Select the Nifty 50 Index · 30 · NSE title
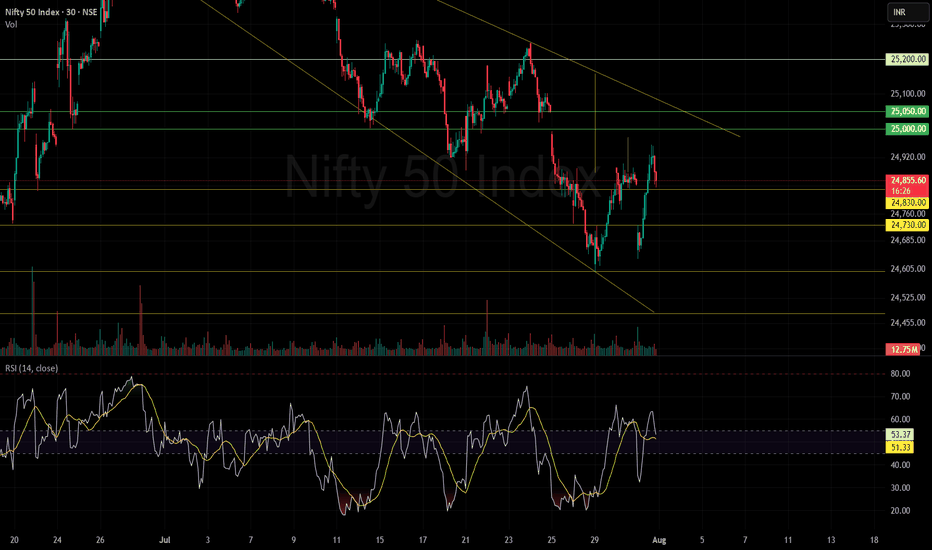 (x=51, y=12)
